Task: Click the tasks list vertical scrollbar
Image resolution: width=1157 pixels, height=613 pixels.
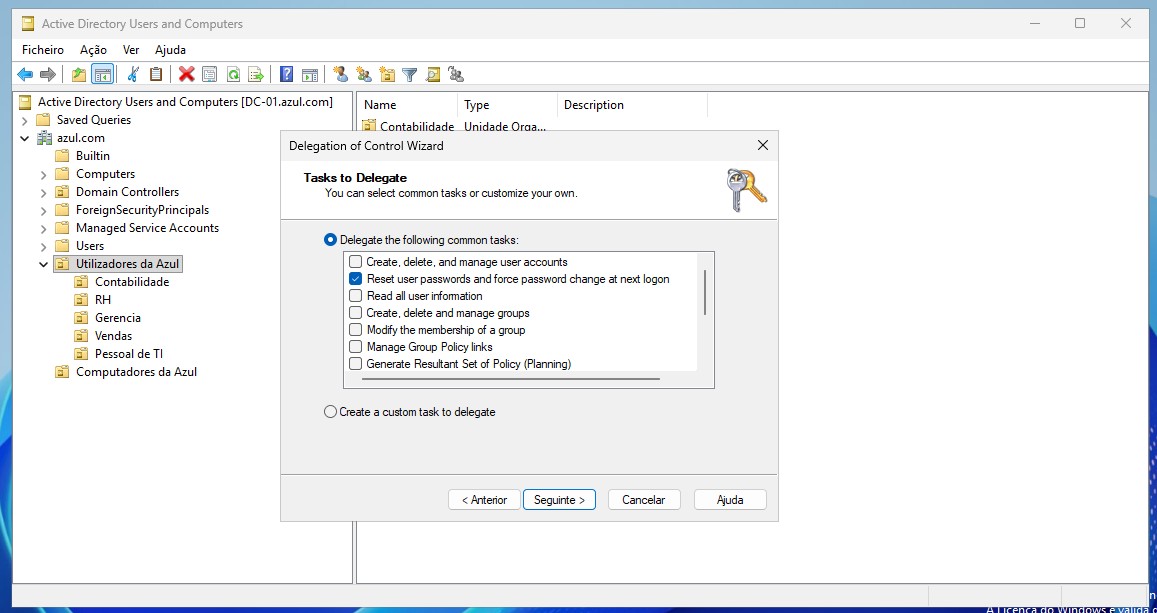Action: [x=705, y=292]
